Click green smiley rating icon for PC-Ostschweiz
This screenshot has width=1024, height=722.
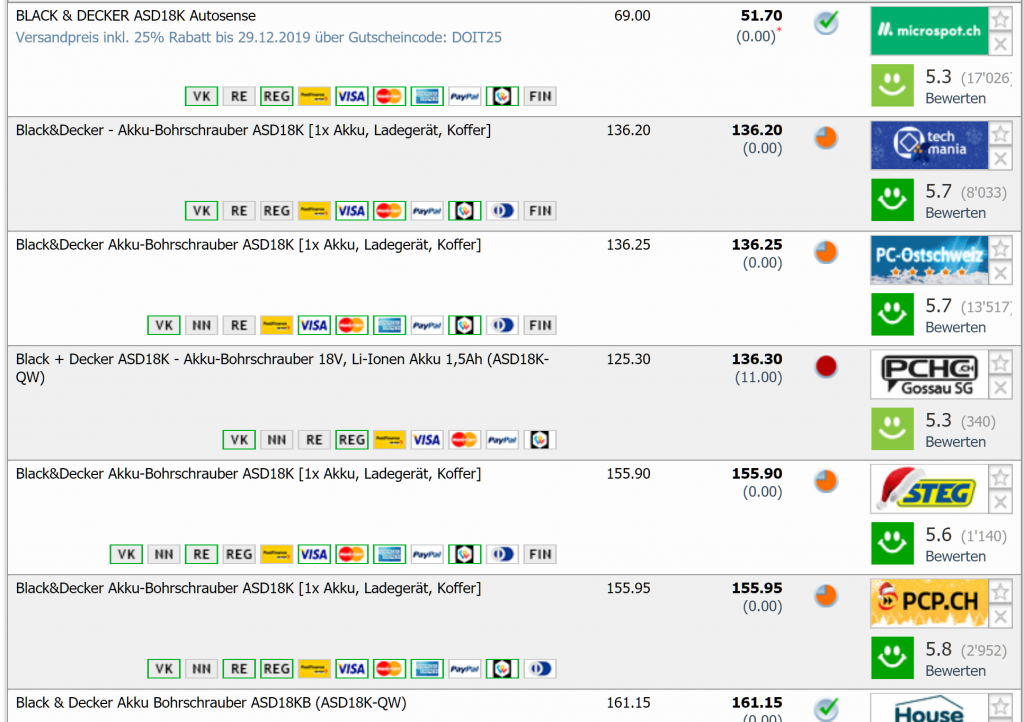point(892,315)
